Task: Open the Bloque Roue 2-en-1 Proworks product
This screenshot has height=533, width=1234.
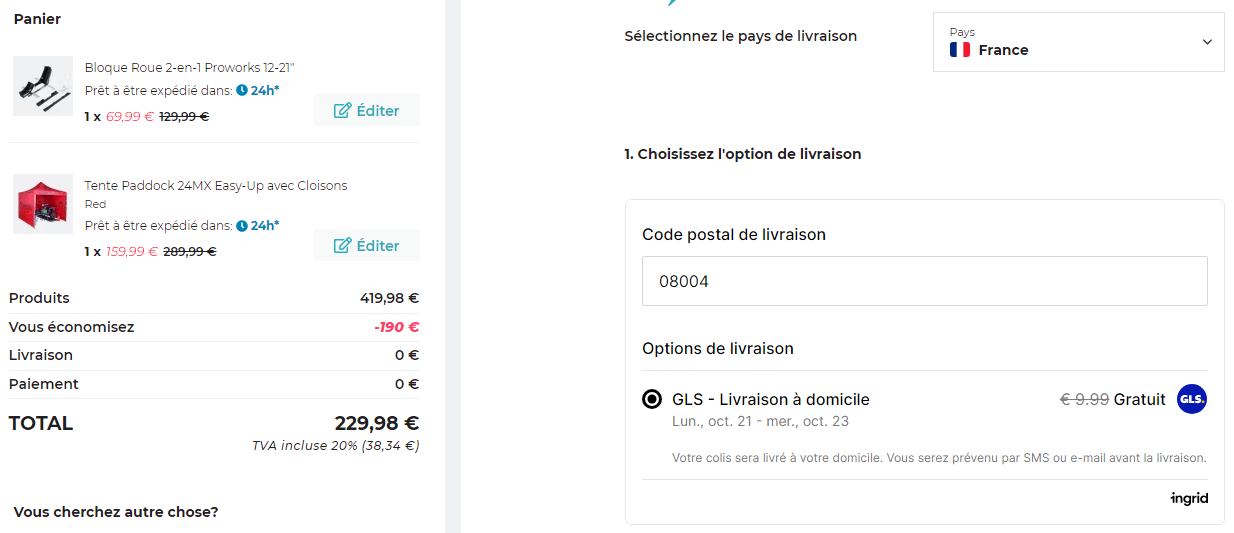Action: click(x=189, y=67)
